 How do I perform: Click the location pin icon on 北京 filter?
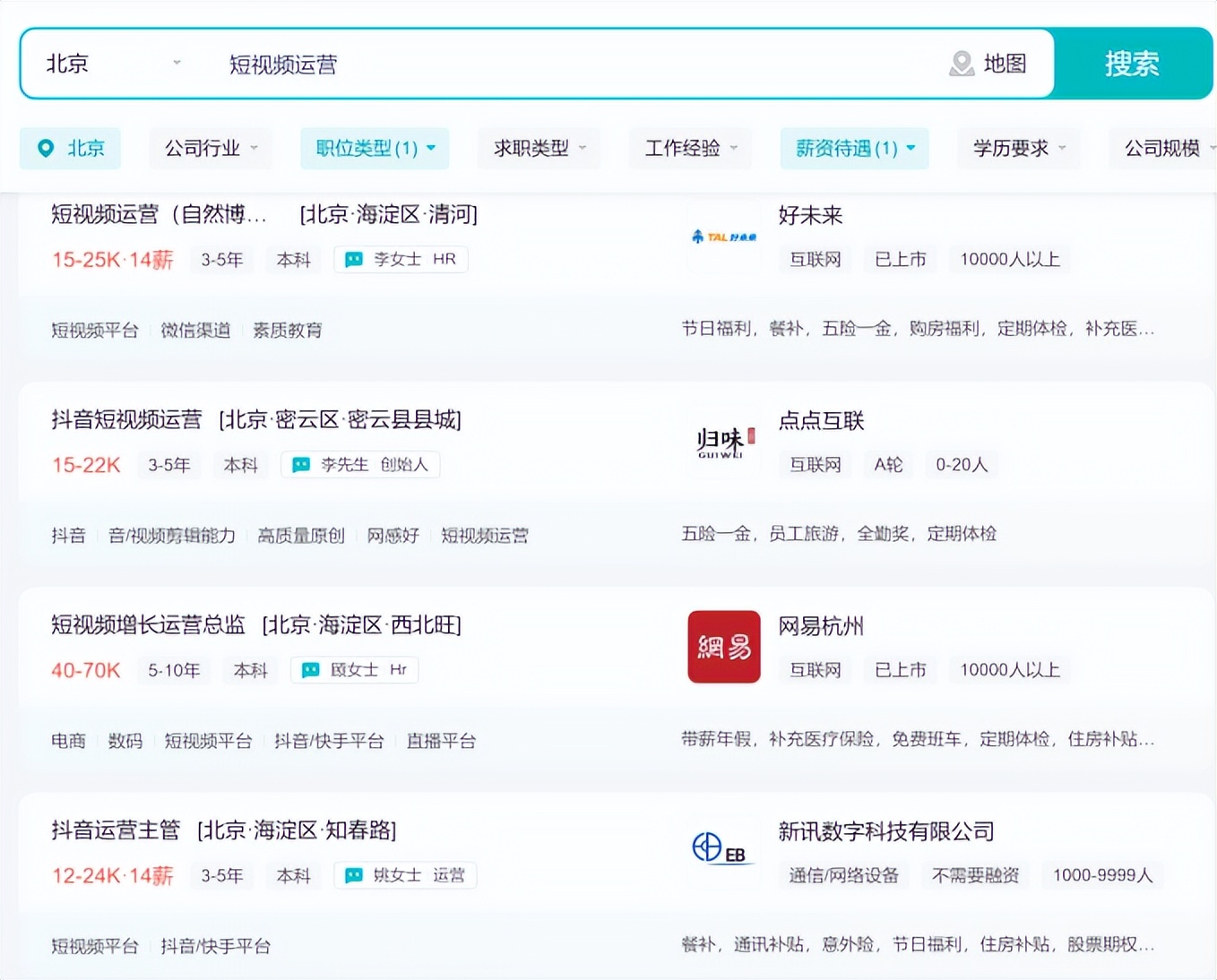pyautogui.click(x=46, y=148)
